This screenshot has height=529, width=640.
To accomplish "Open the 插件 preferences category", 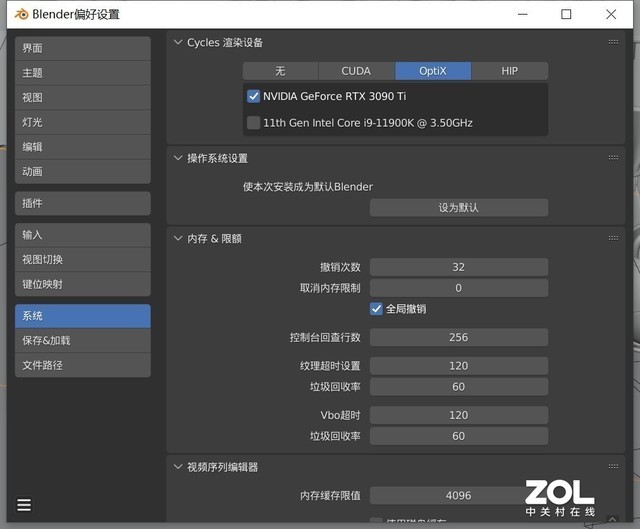I will [x=83, y=203].
